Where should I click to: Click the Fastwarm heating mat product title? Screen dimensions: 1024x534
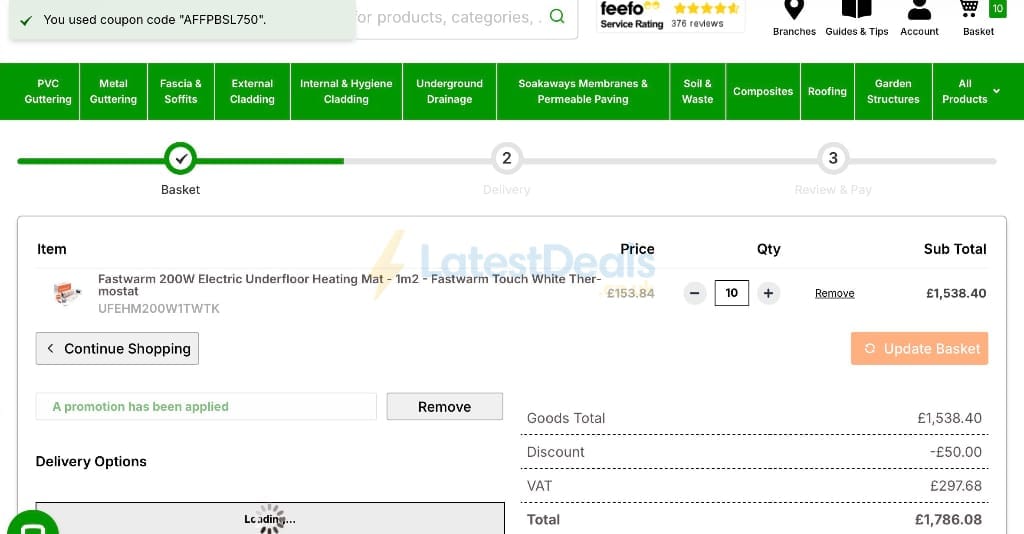(x=349, y=285)
